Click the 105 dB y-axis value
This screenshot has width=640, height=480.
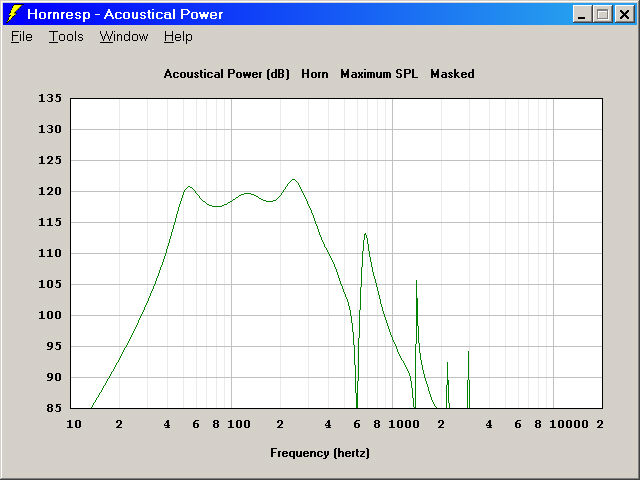pyautogui.click(x=50, y=284)
